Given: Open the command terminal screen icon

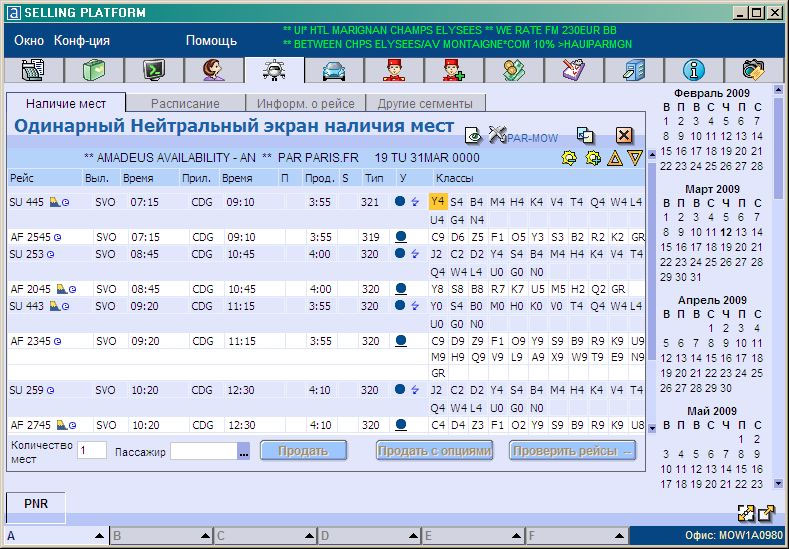Looking at the screenshot, I should coord(154,70).
